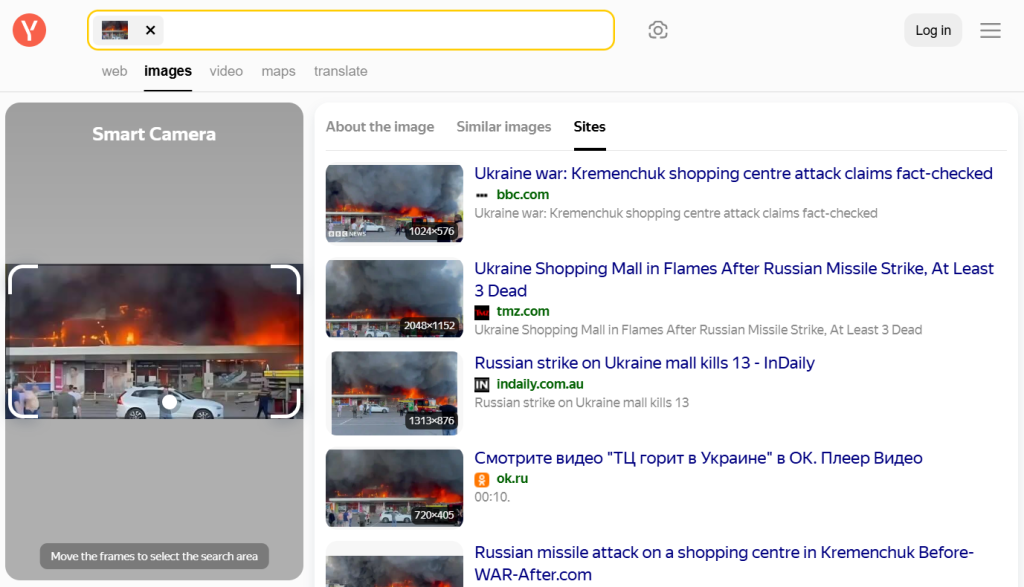Open TMZ Ukraine Shopping Mall in Flames link
This screenshot has height=587, width=1024.
[x=734, y=279]
